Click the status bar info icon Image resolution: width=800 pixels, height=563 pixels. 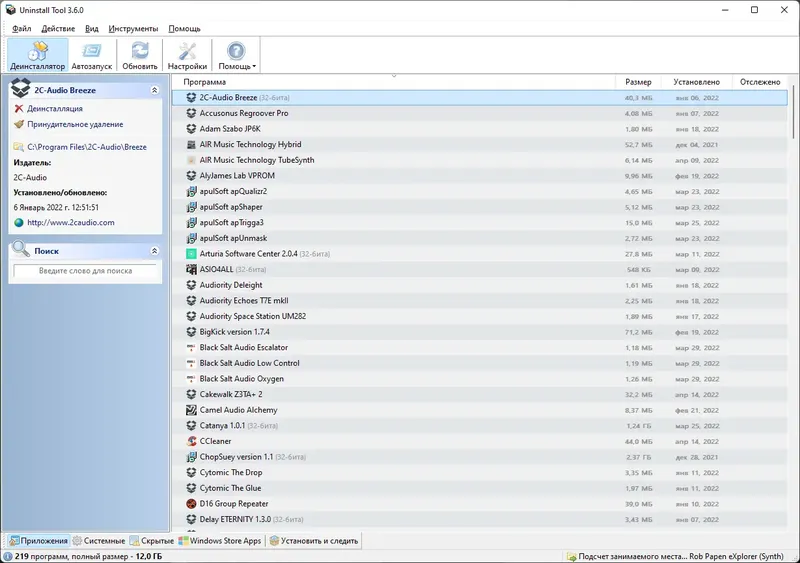[x=8, y=556]
